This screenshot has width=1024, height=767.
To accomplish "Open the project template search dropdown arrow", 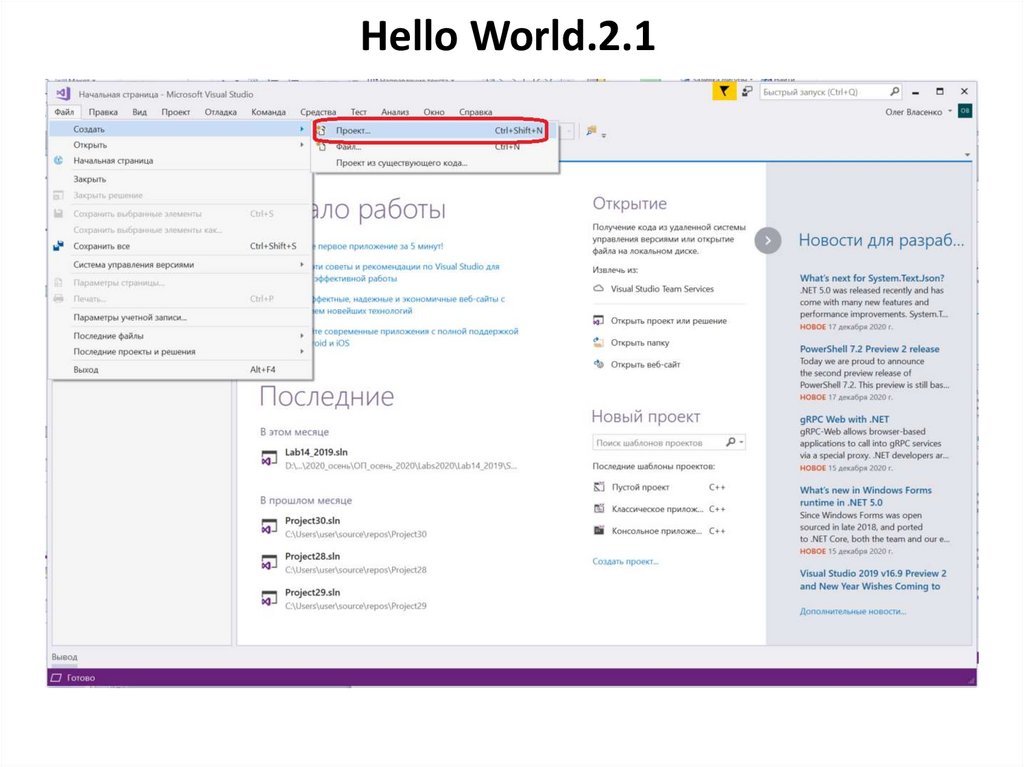I will (x=741, y=442).
